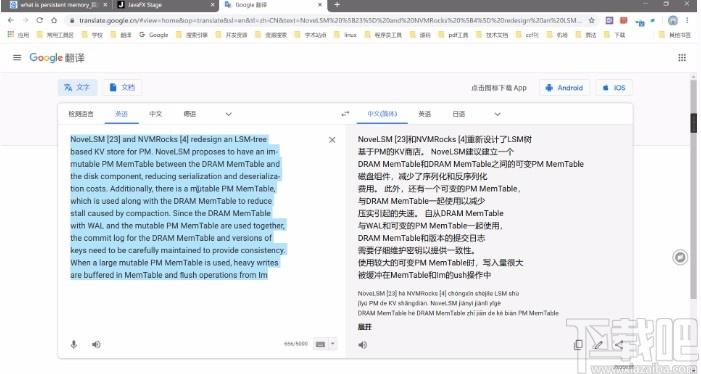Switch to the 'what is persistent memory' tab
The height and width of the screenshot is (374, 701).
(x=58, y=5)
